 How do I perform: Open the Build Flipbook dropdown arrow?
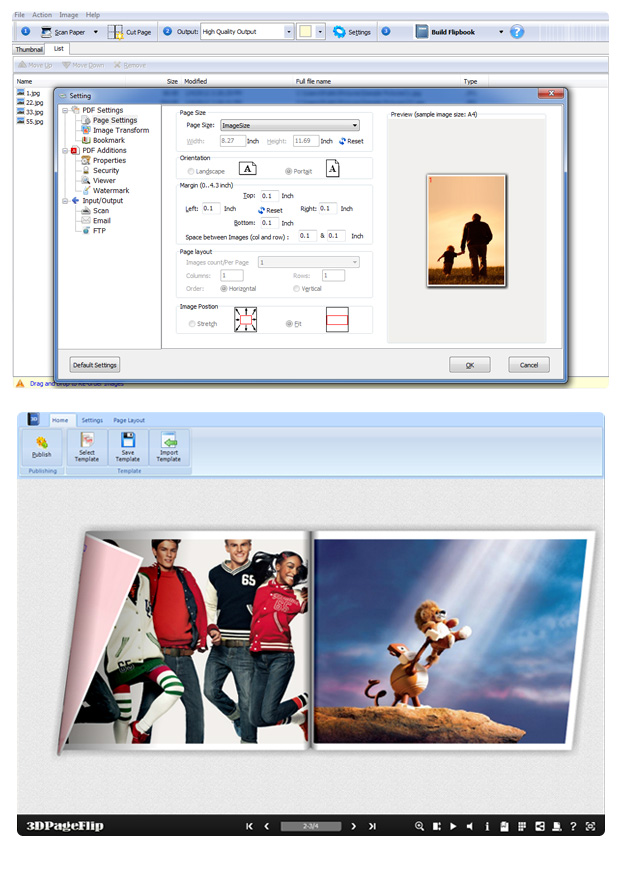point(501,32)
